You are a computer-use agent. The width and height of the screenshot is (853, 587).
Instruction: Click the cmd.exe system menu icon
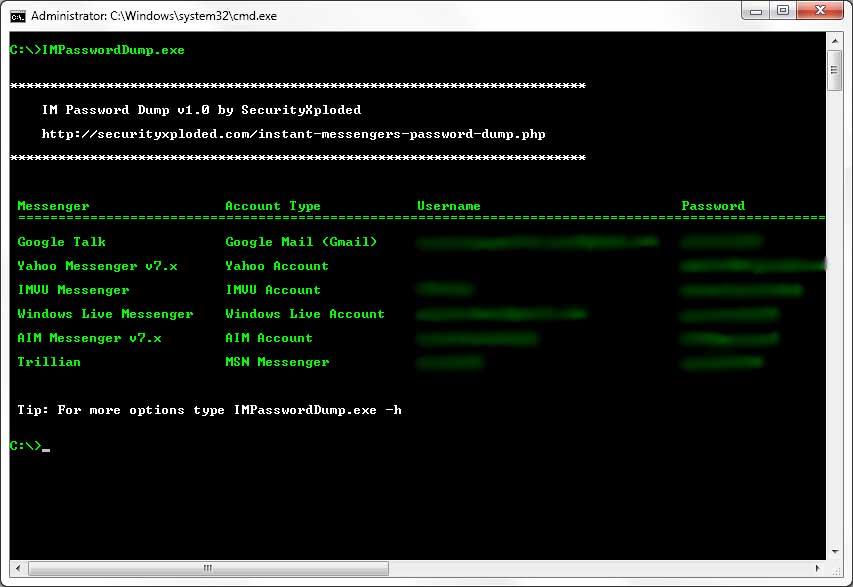(x=17, y=16)
